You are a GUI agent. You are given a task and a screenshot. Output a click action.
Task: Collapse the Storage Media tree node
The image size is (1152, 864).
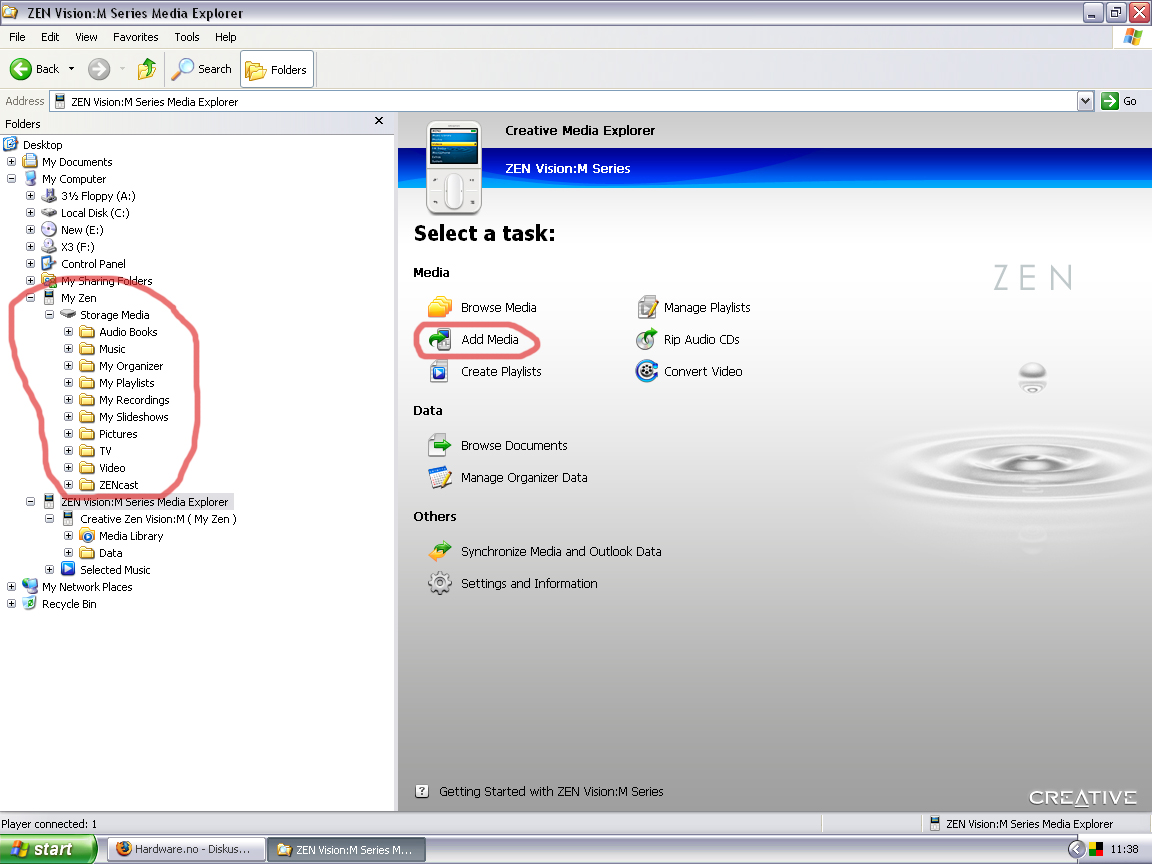[49, 314]
